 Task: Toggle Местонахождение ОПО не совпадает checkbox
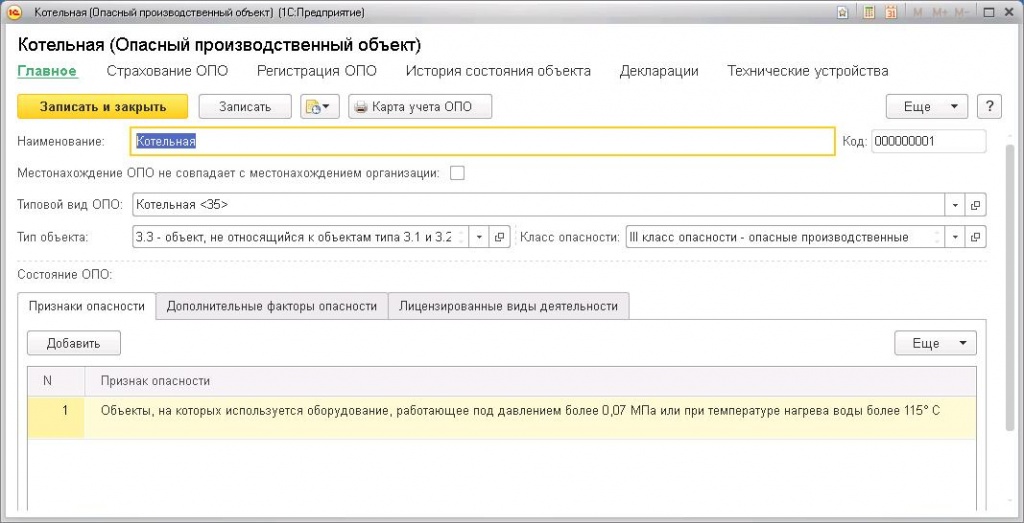coord(457,173)
